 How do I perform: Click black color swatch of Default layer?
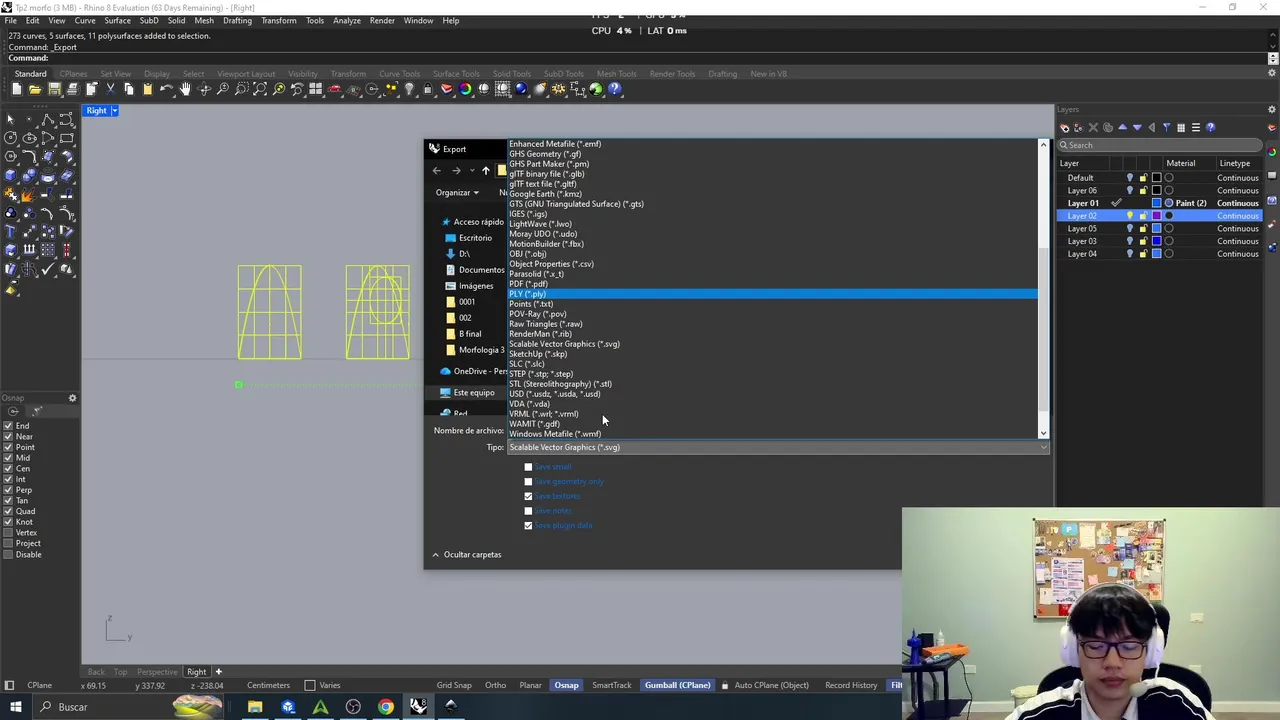click(x=1156, y=178)
